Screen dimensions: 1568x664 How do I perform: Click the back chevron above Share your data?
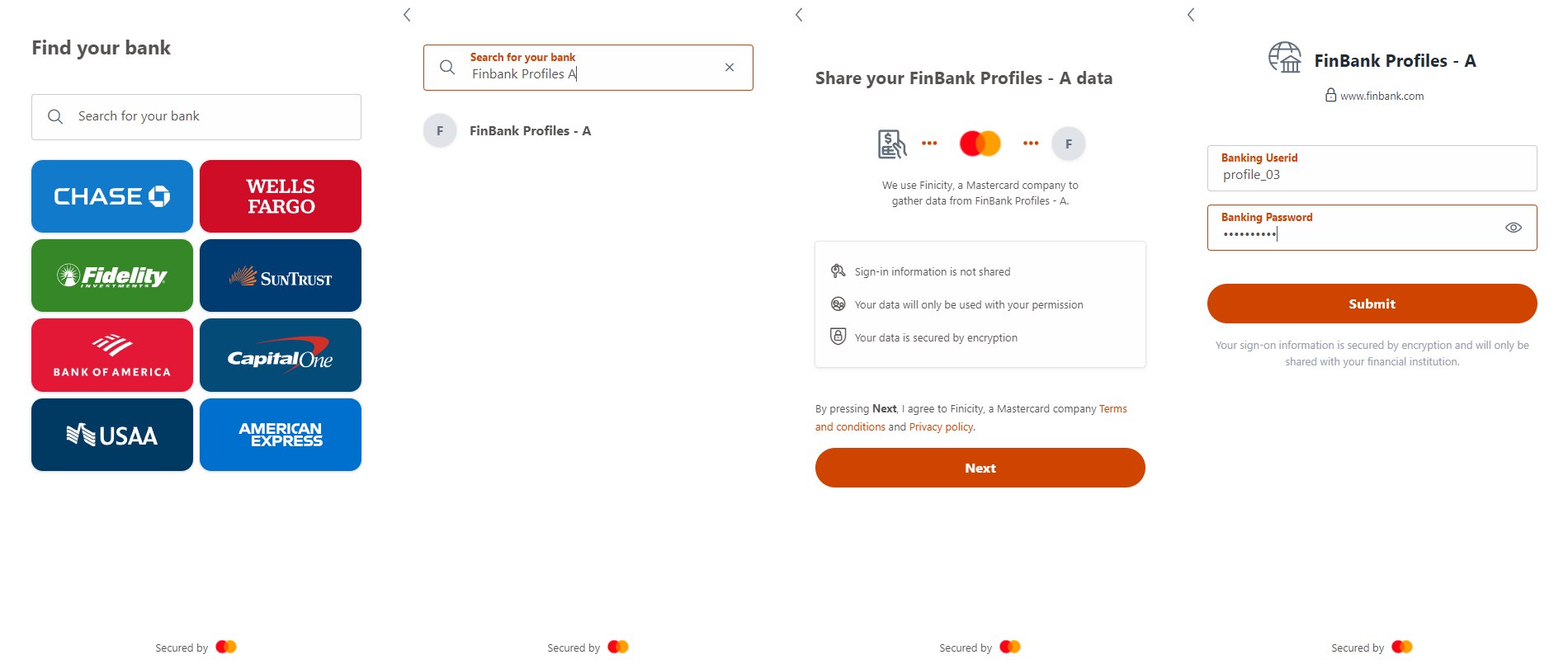[x=799, y=14]
